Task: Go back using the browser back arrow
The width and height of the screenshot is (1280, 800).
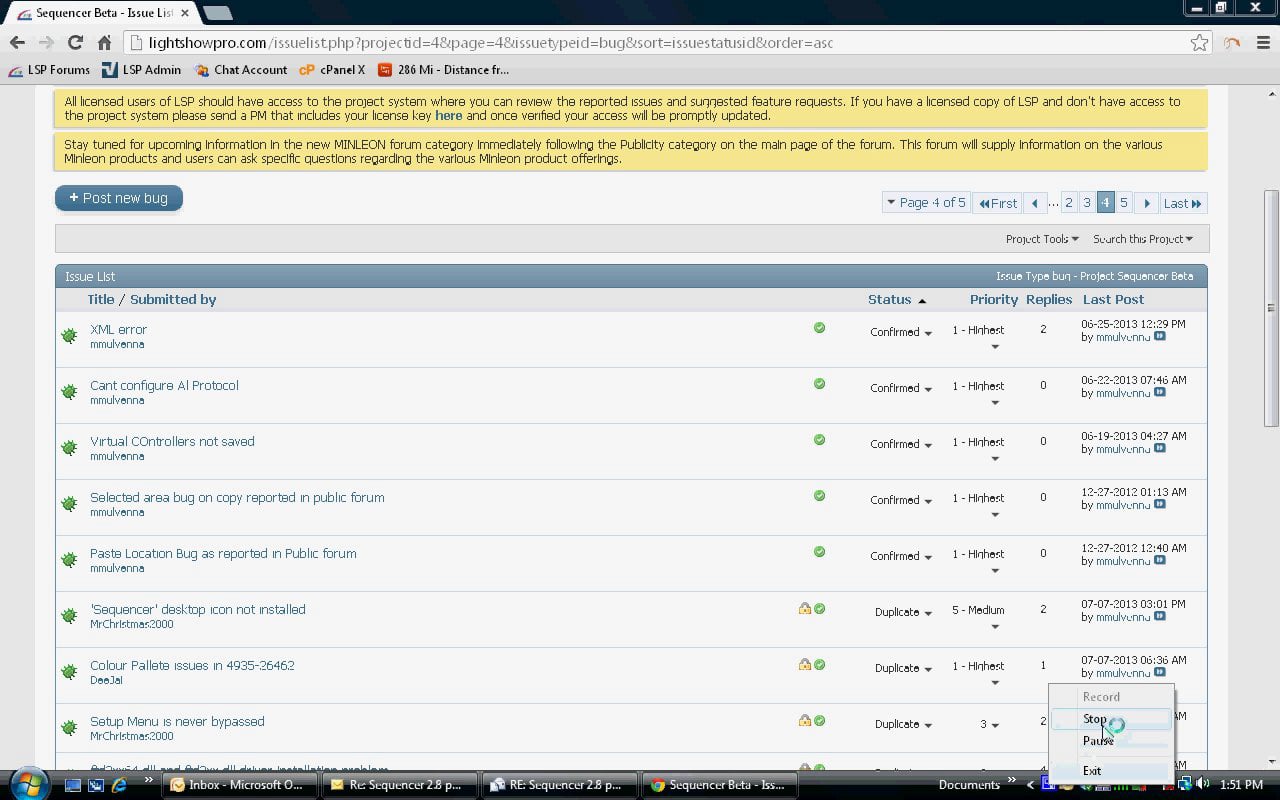Action: pos(17,43)
